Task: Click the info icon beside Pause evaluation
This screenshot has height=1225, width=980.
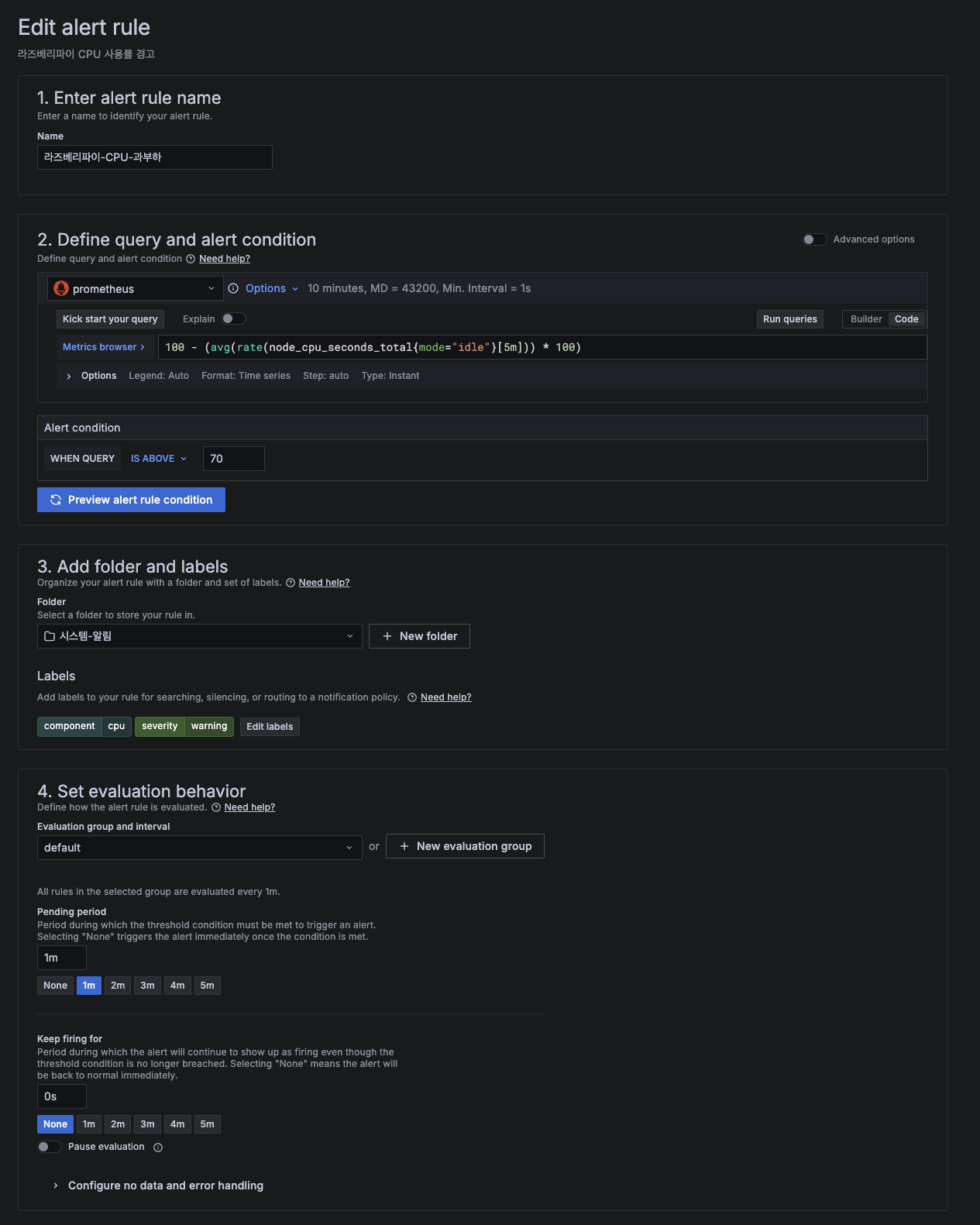Action: pos(158,1148)
